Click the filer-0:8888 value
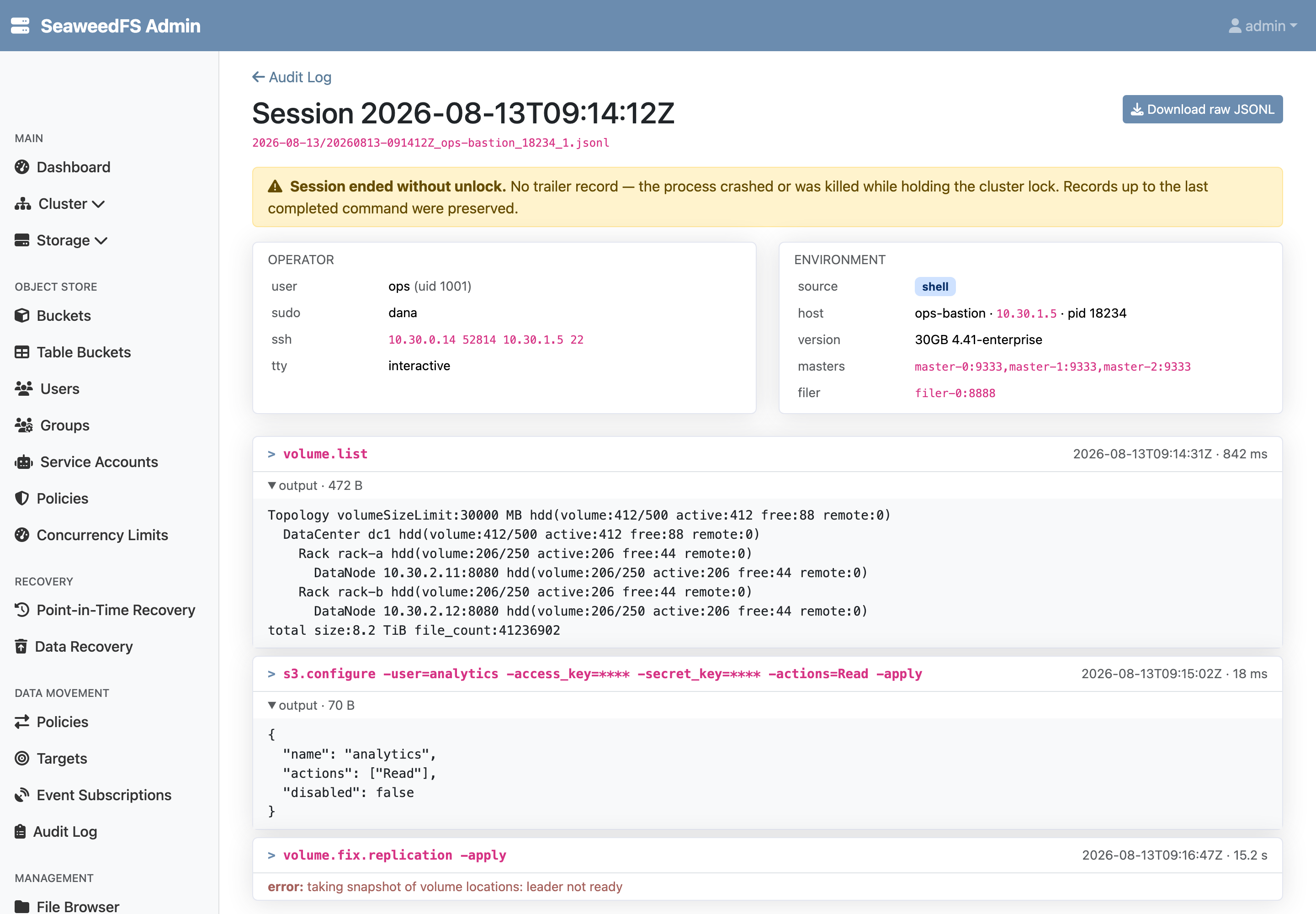Viewport: 1316px width, 914px height. tap(955, 393)
